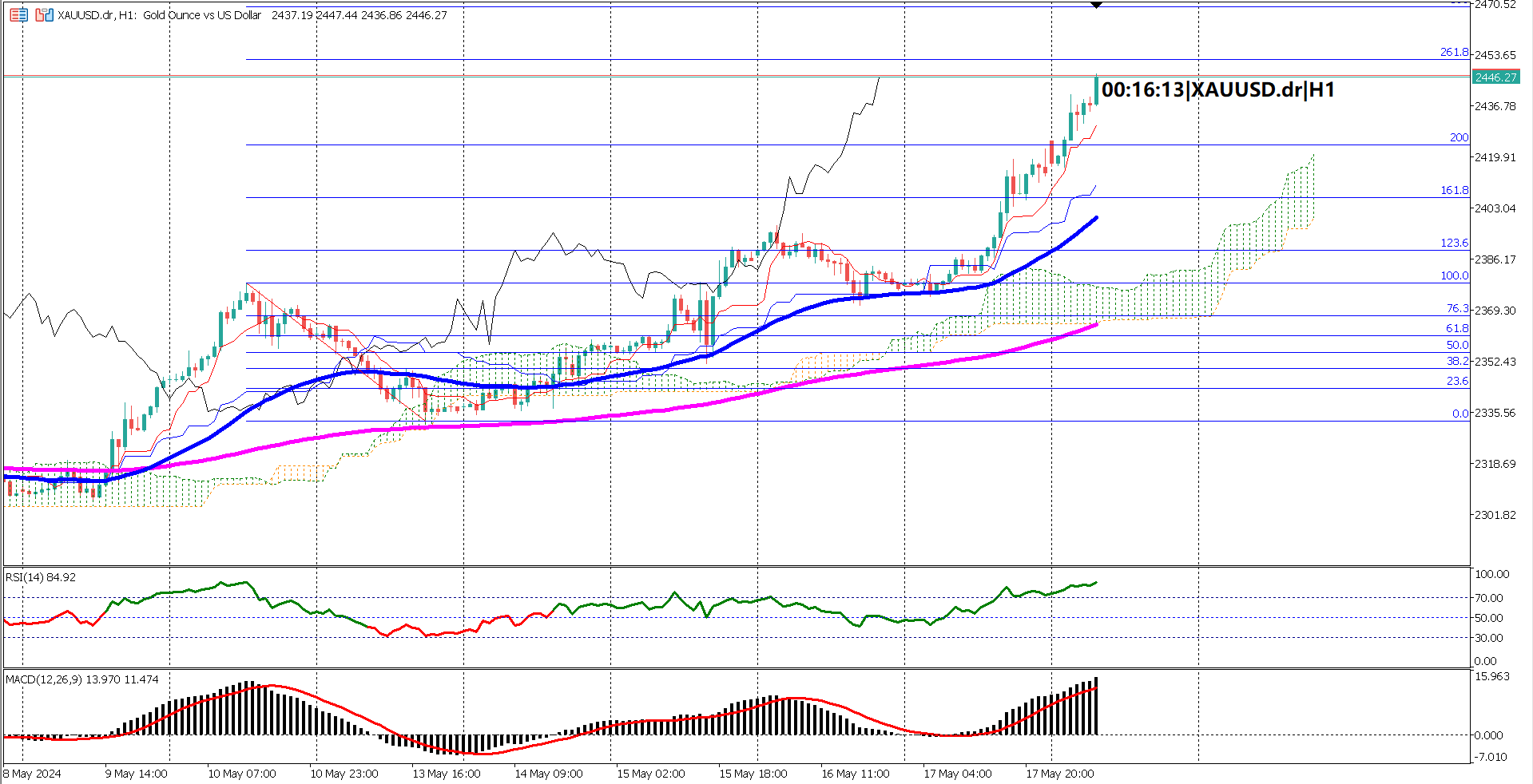This screenshot has height=784, width=1533.
Task: Click the 161.8 Fibonacci level label
Action: tap(1455, 190)
